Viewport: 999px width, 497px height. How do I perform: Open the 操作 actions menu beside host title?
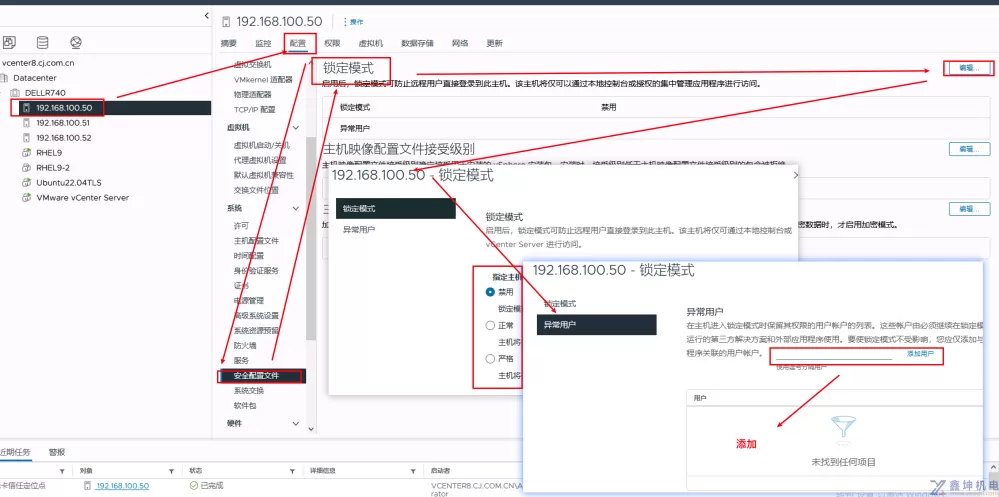[x=354, y=22]
